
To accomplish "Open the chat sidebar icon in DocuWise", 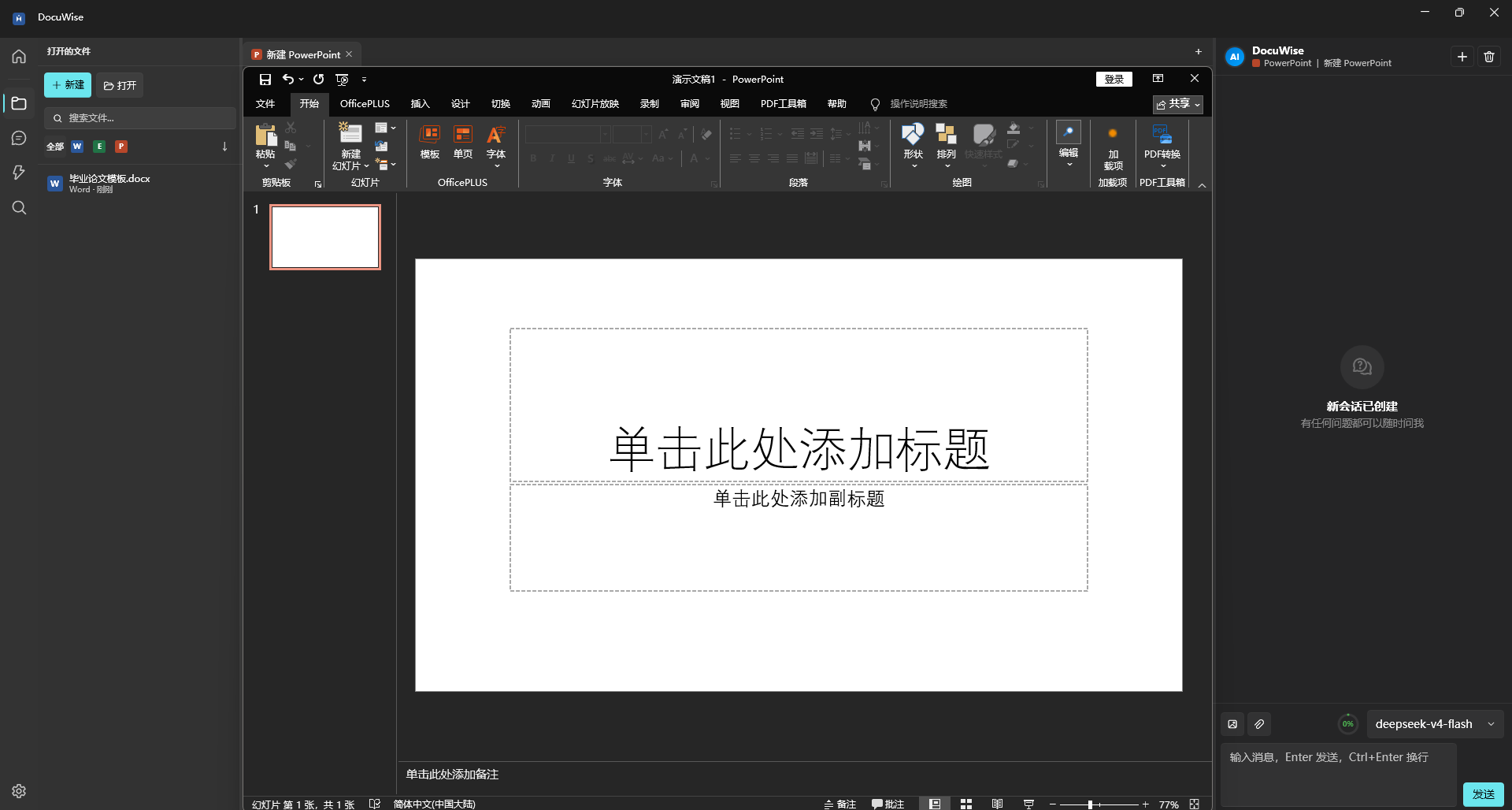I will [x=19, y=139].
